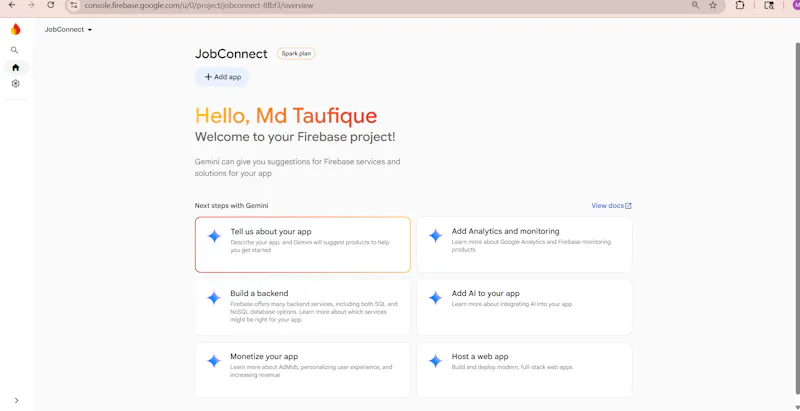Click the site info icon in address bar
The height and width of the screenshot is (411, 800).
[74, 5]
